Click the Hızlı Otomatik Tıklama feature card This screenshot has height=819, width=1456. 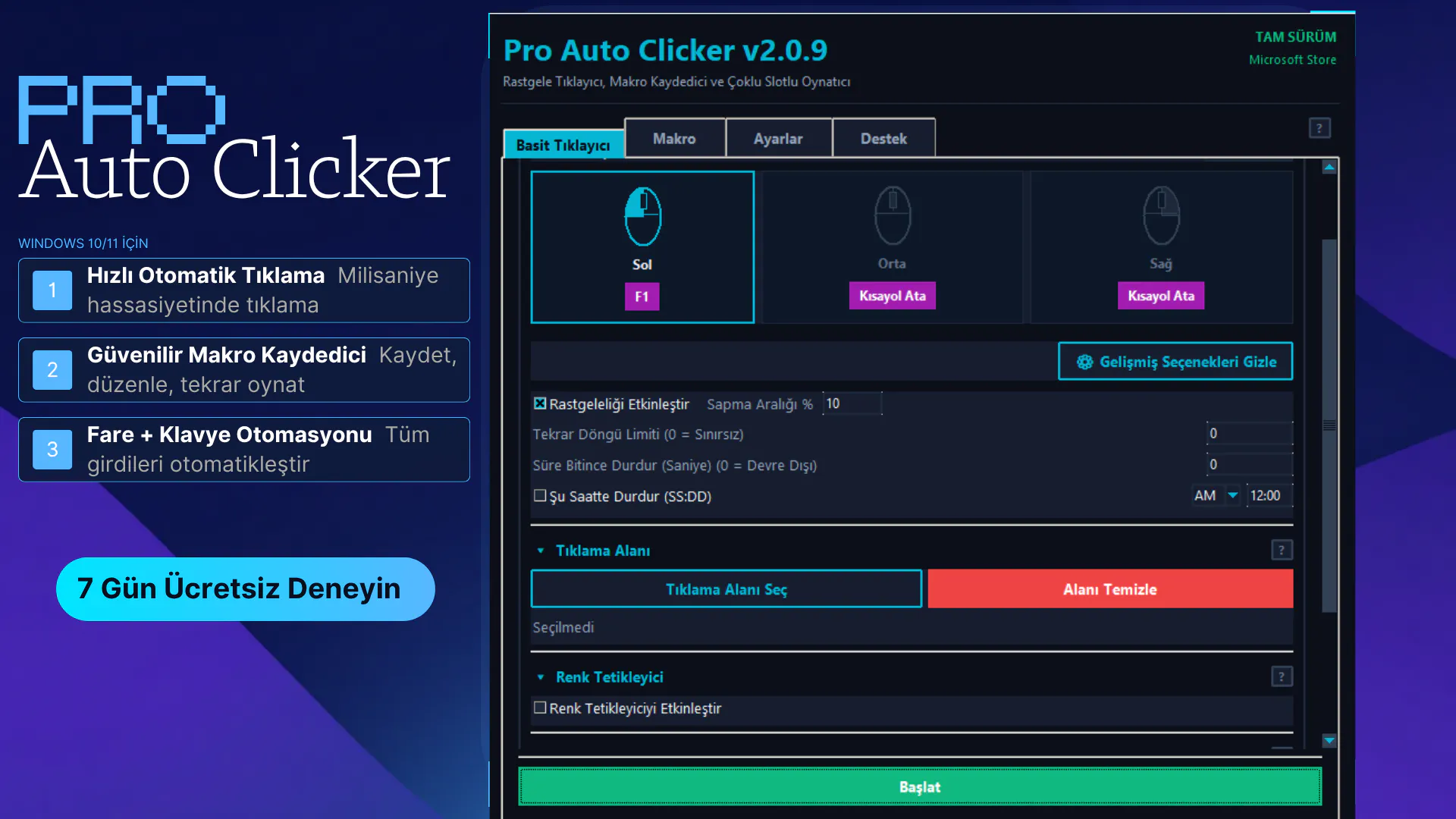(x=244, y=290)
